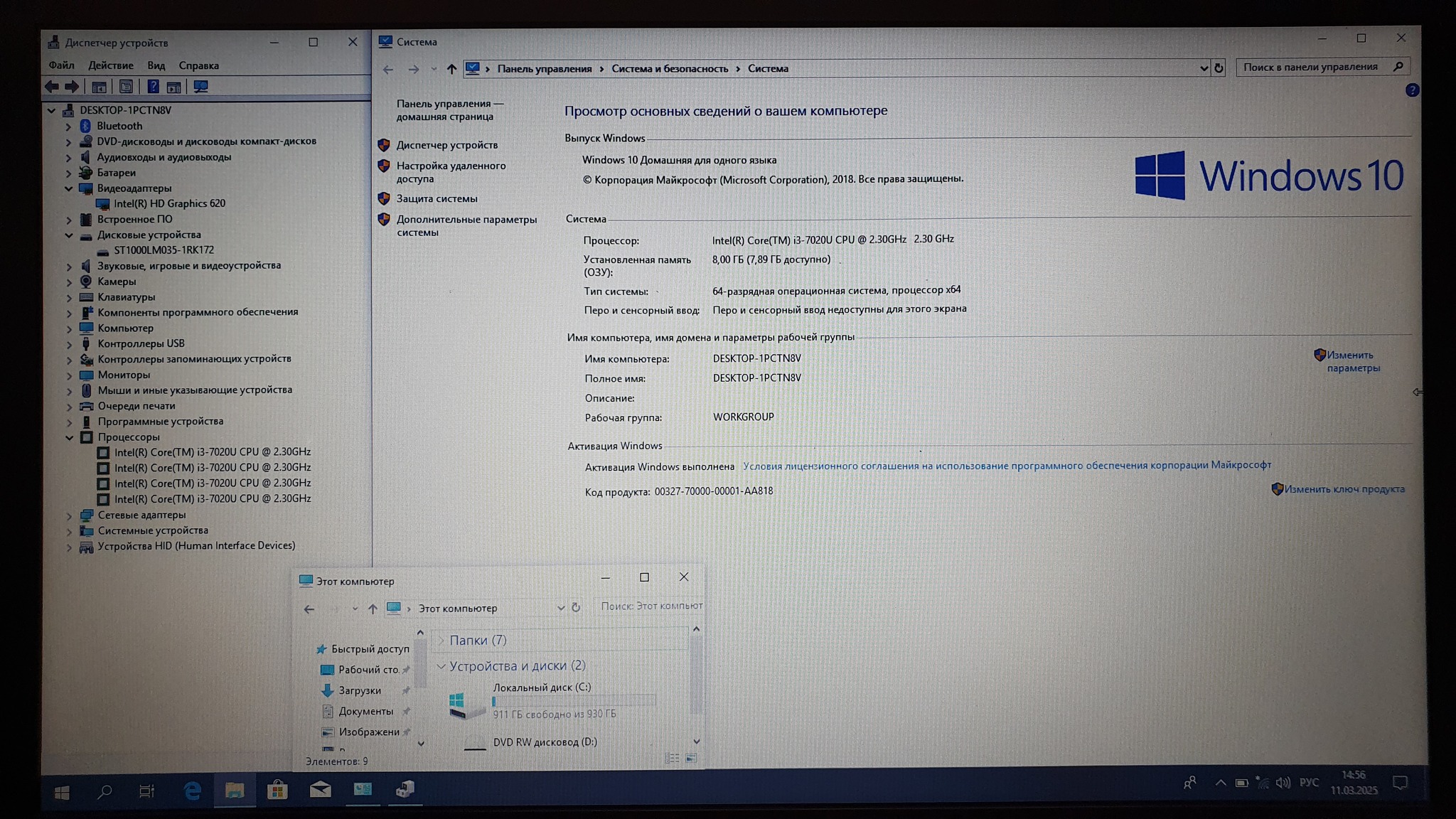Screen dimensions: 1456x819
Task: Open the address bar history dropdown in System
Action: 1204,68
